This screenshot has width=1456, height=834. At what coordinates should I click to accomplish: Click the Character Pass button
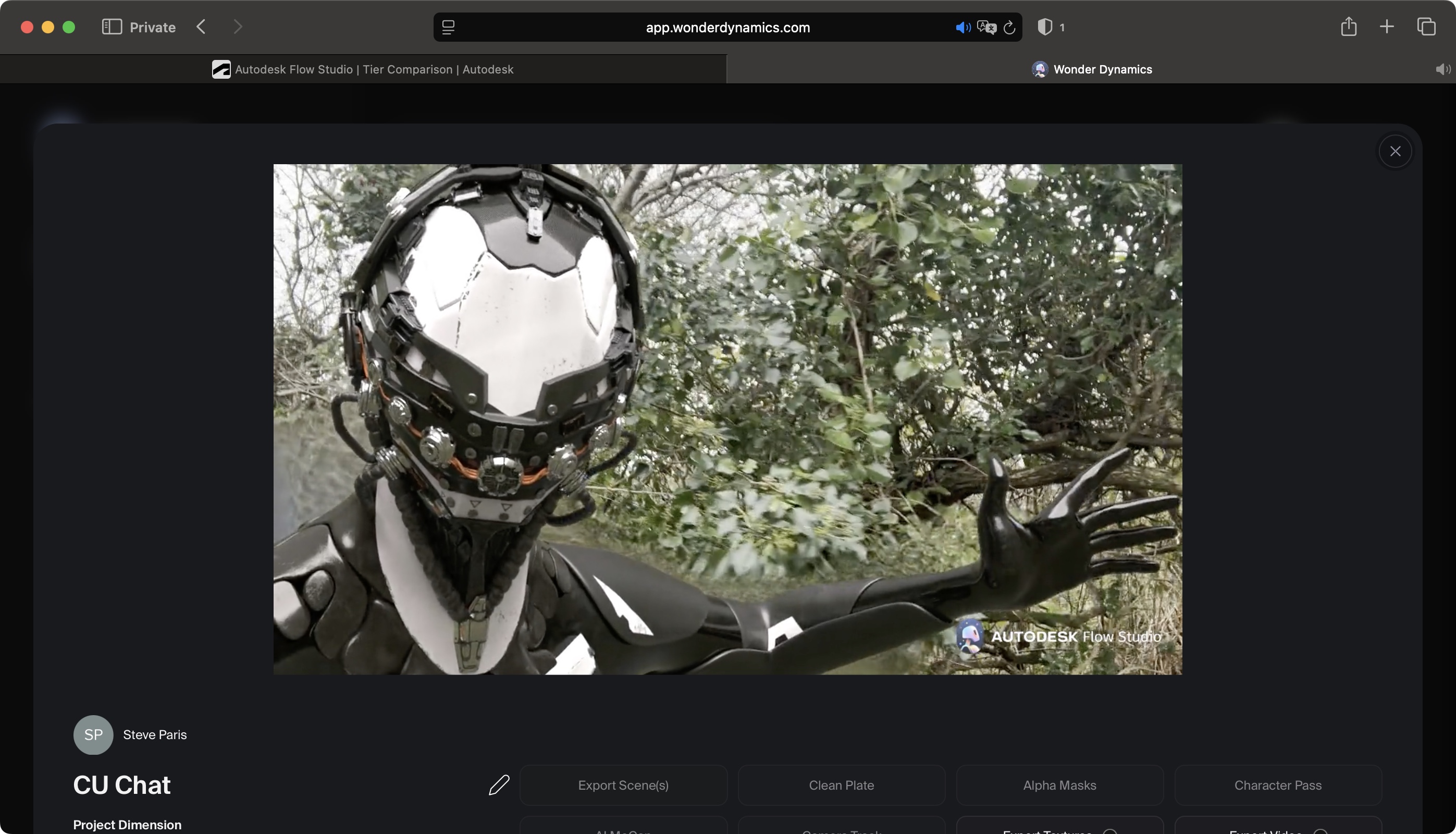tap(1278, 786)
